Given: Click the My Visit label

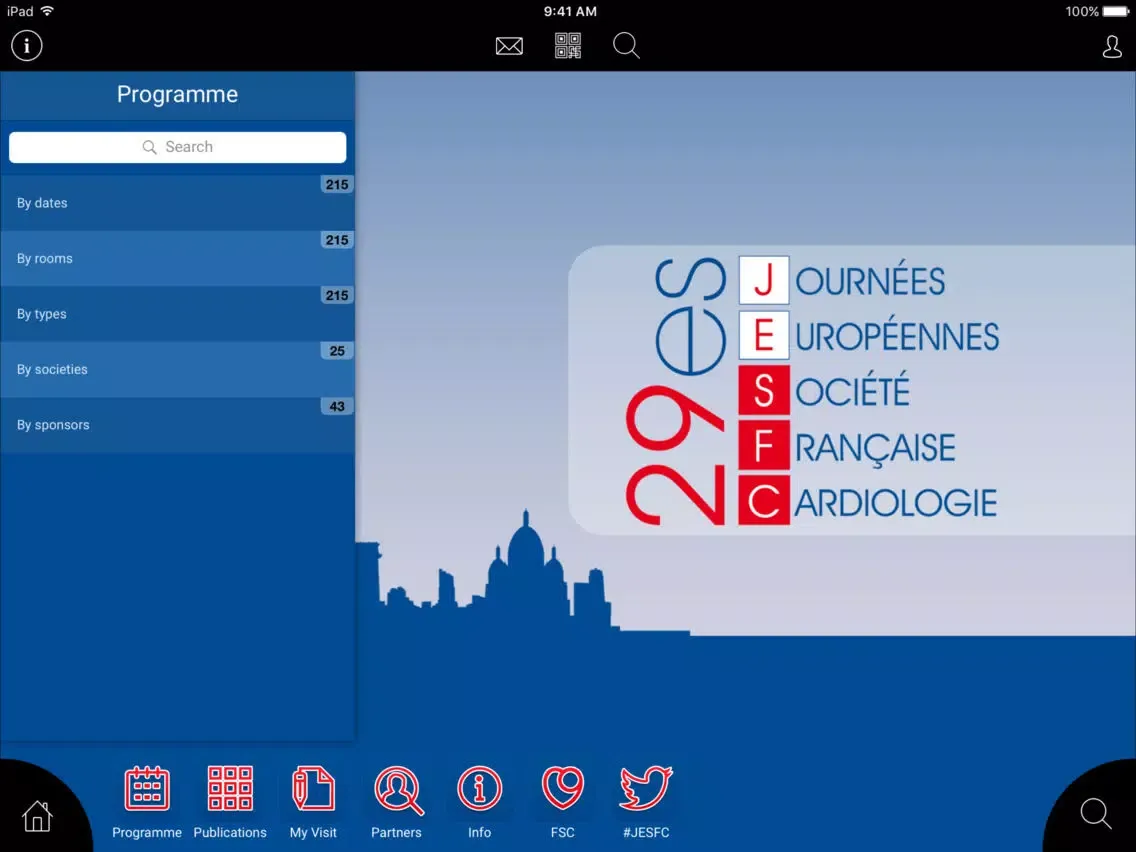Looking at the screenshot, I should (313, 832).
